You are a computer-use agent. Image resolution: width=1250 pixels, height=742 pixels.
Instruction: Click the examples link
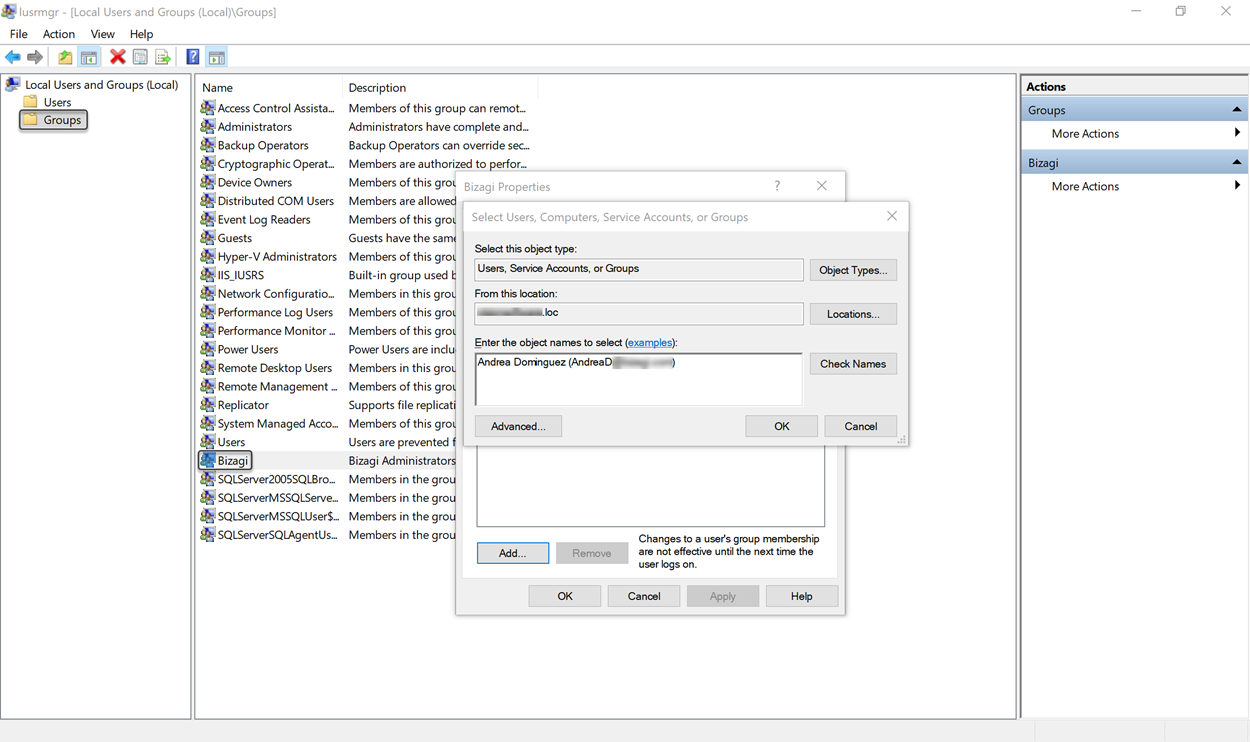650,343
